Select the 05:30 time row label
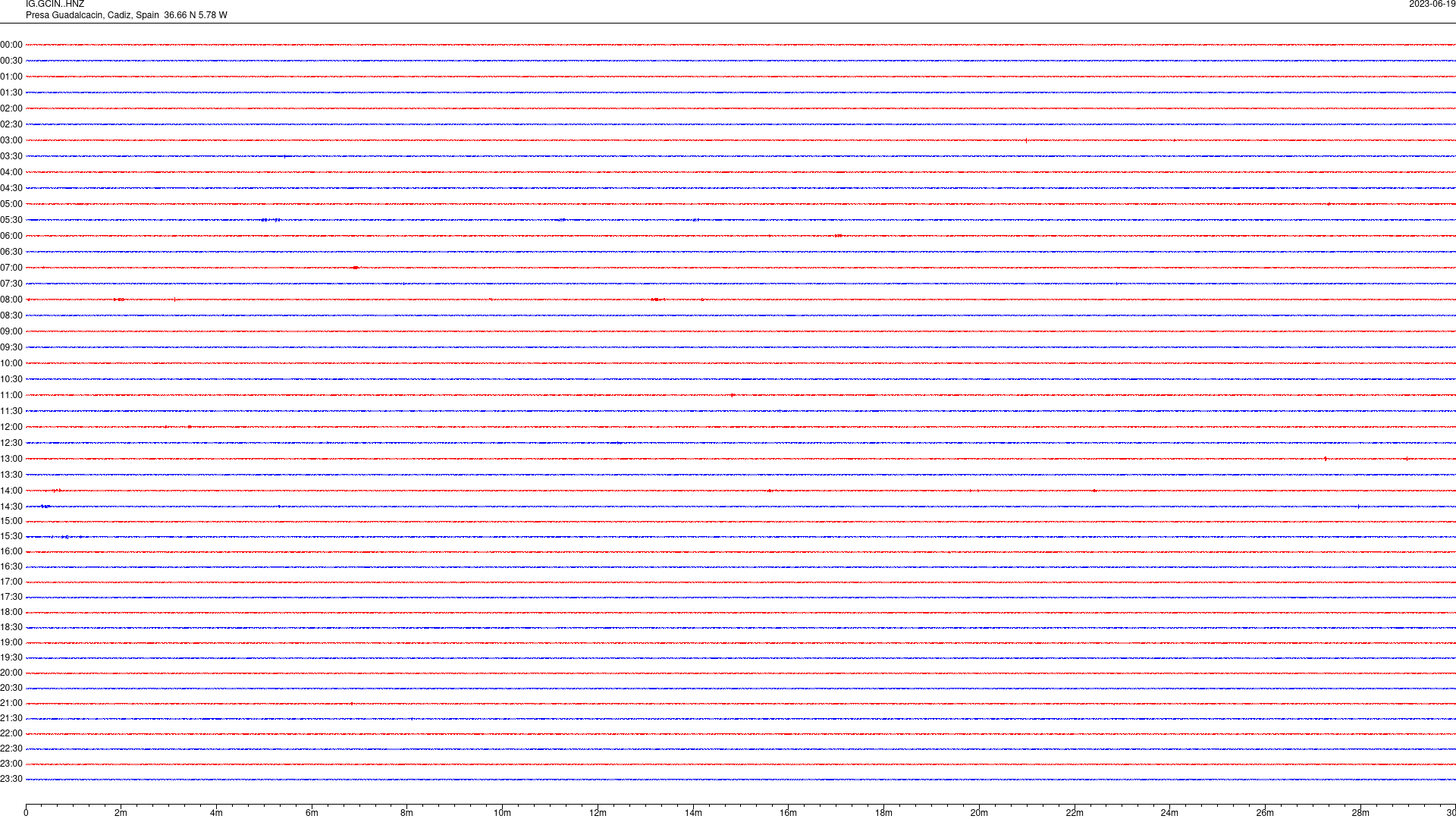 click(11, 220)
